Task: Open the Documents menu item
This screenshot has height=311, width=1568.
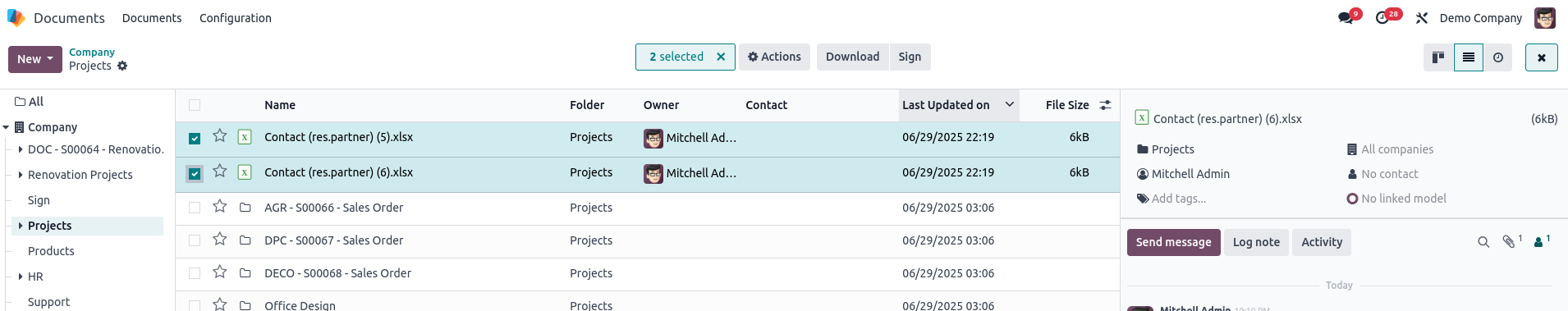Action: pos(152,18)
